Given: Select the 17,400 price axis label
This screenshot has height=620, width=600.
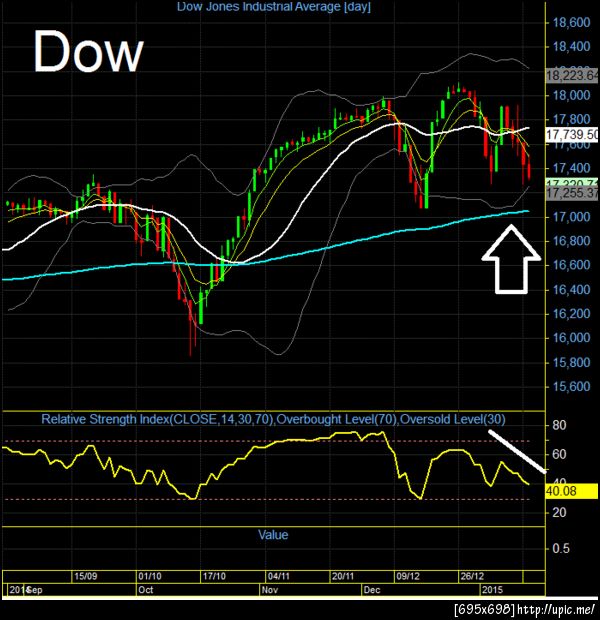Looking at the screenshot, I should [x=571, y=168].
